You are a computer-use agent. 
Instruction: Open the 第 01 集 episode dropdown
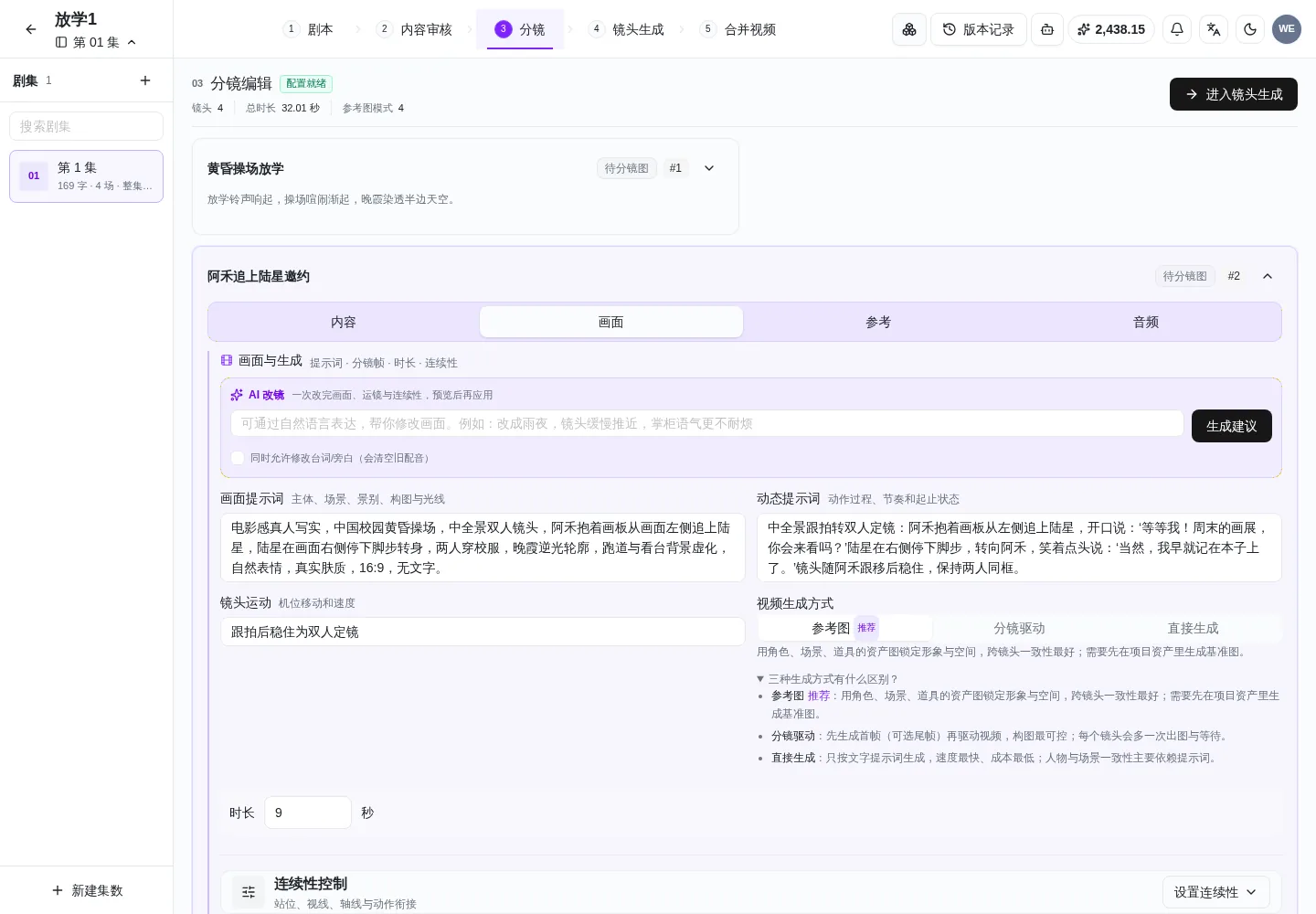point(96,42)
